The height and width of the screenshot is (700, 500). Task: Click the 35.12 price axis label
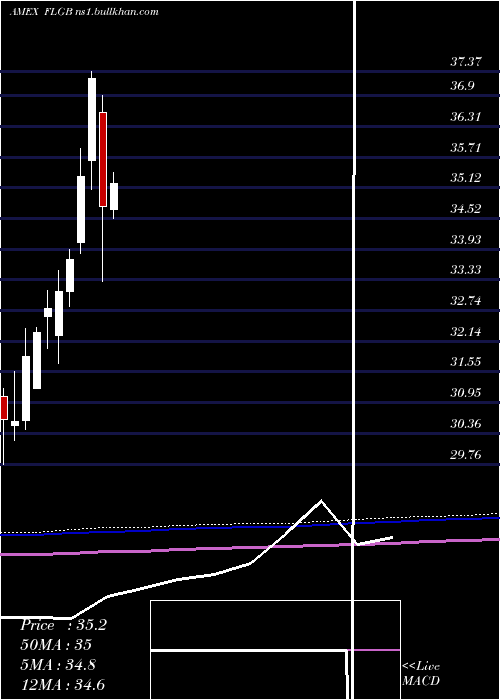[x=465, y=178]
